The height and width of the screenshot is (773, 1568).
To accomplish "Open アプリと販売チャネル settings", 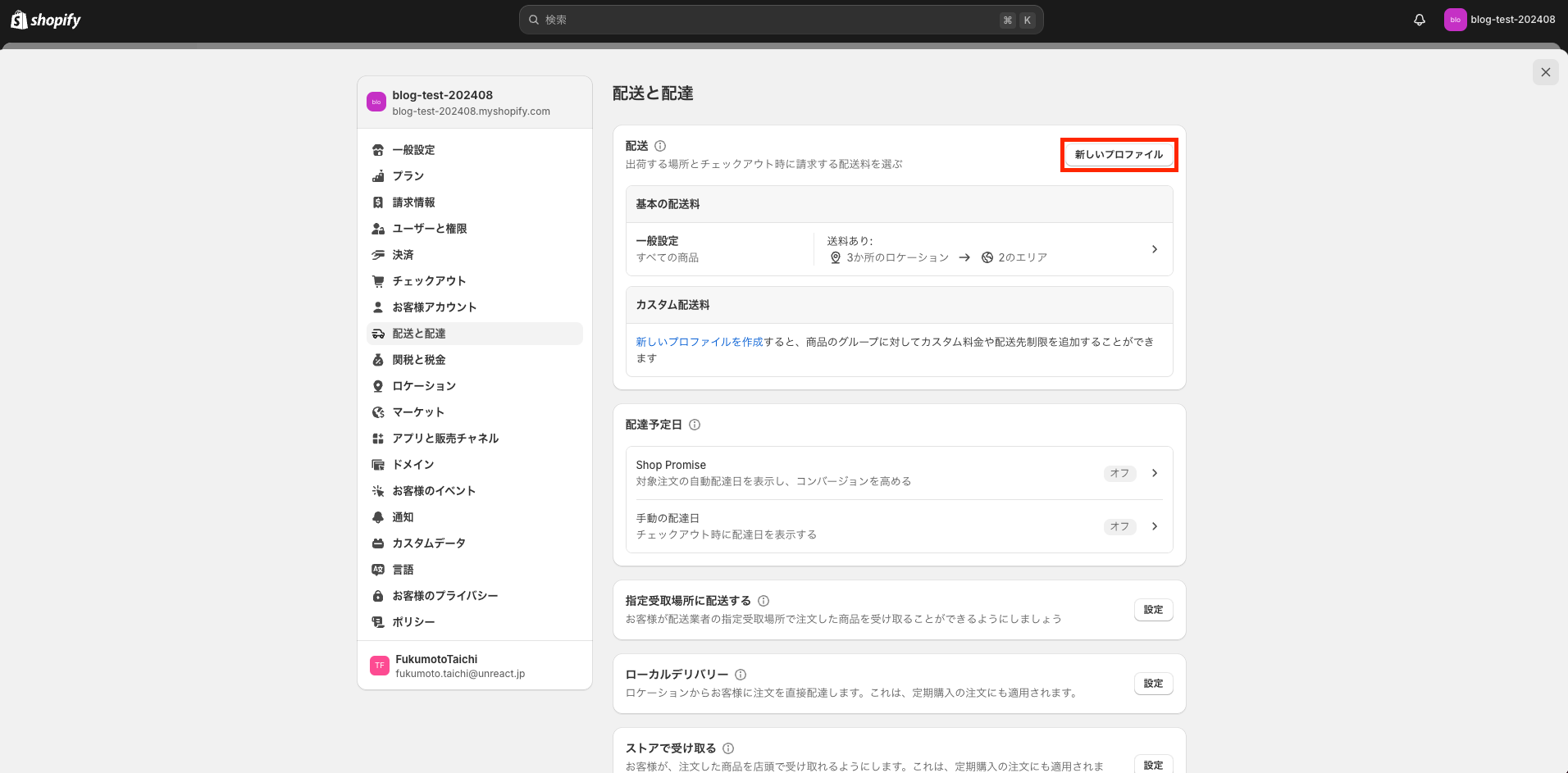I will 474,439.
